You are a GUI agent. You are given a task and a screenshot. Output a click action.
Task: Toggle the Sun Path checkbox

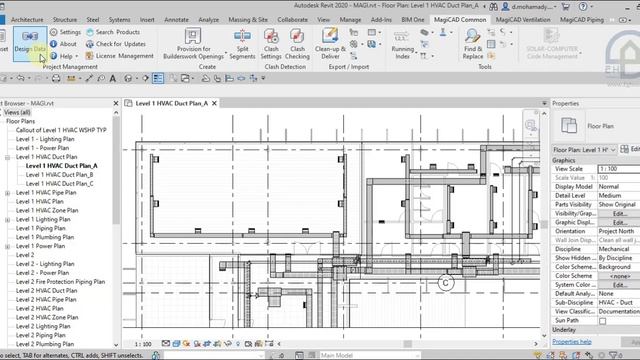coord(602,321)
